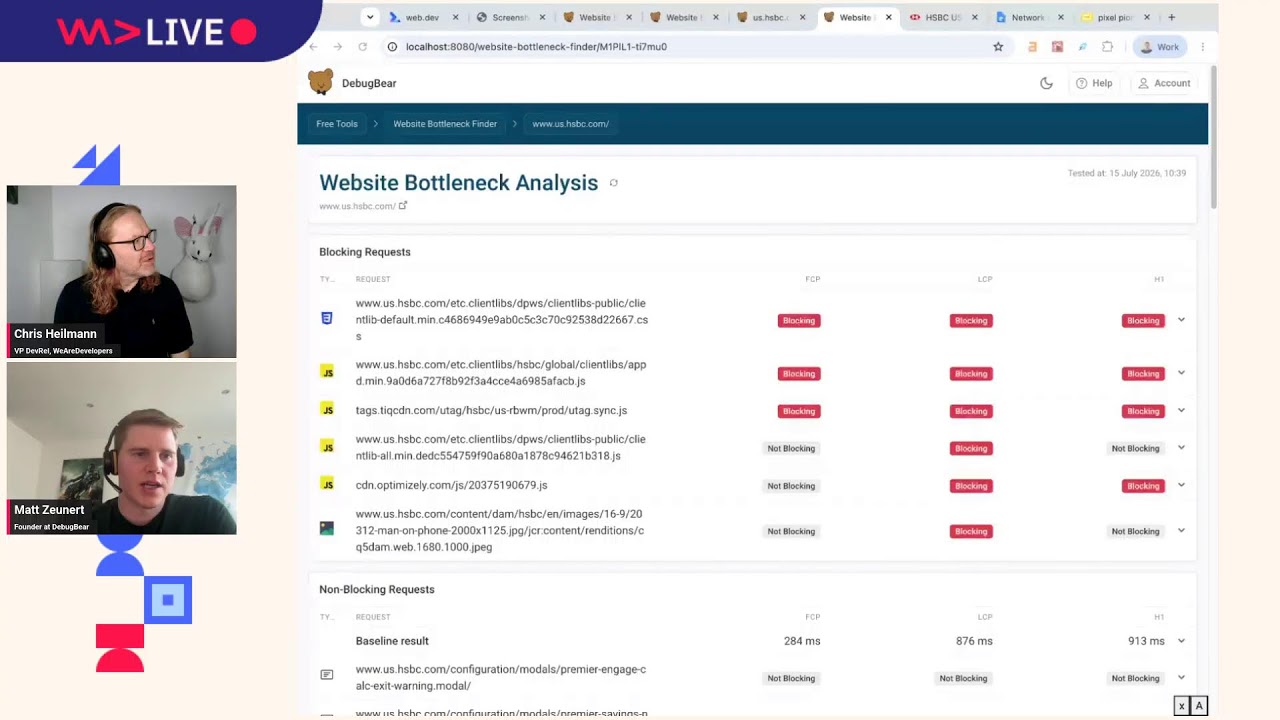Click the CSS file type icon for clientlib-default
This screenshot has width=1280, height=720.
tap(327, 319)
